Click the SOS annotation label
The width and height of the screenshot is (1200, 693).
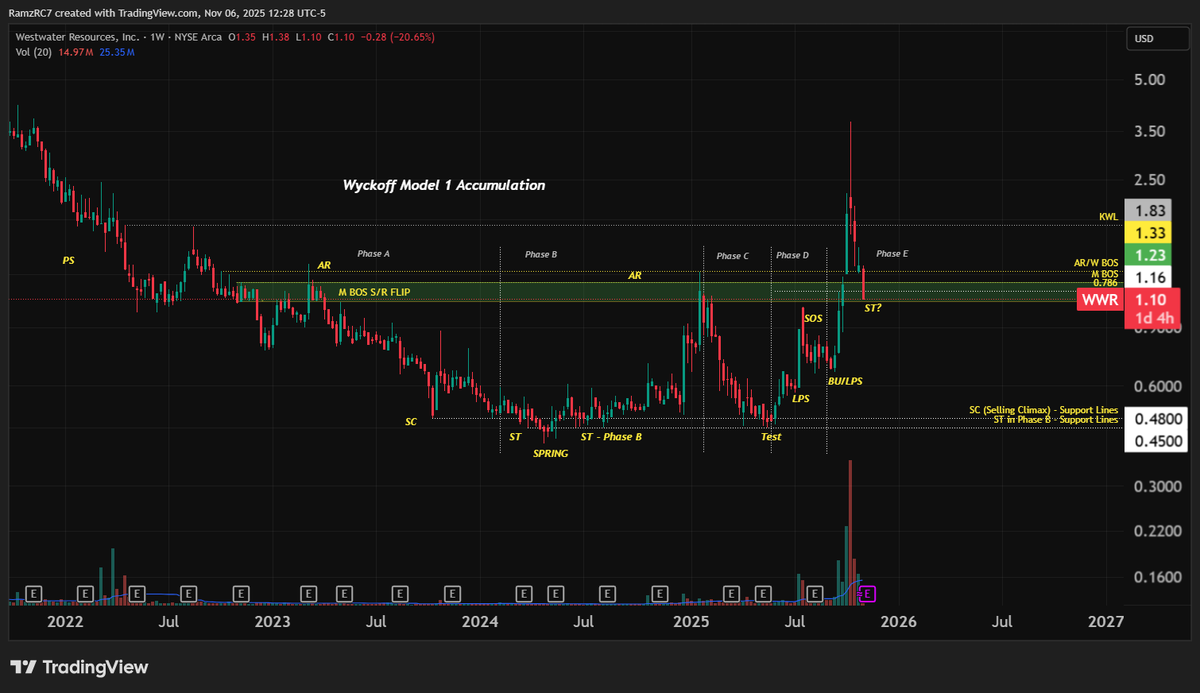[813, 318]
